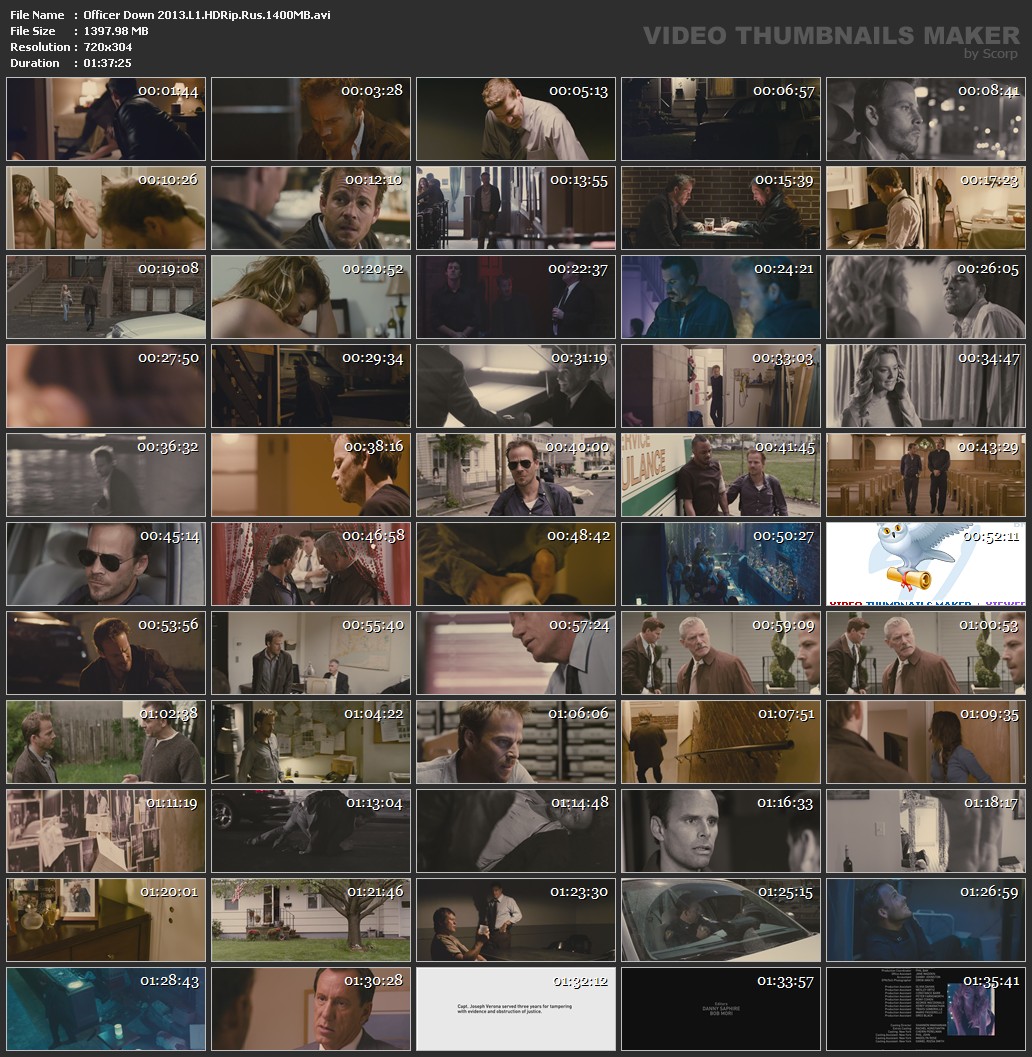The height and width of the screenshot is (1057, 1032).
Task: Click the timestamp label 00:40:00
Action: (577, 447)
